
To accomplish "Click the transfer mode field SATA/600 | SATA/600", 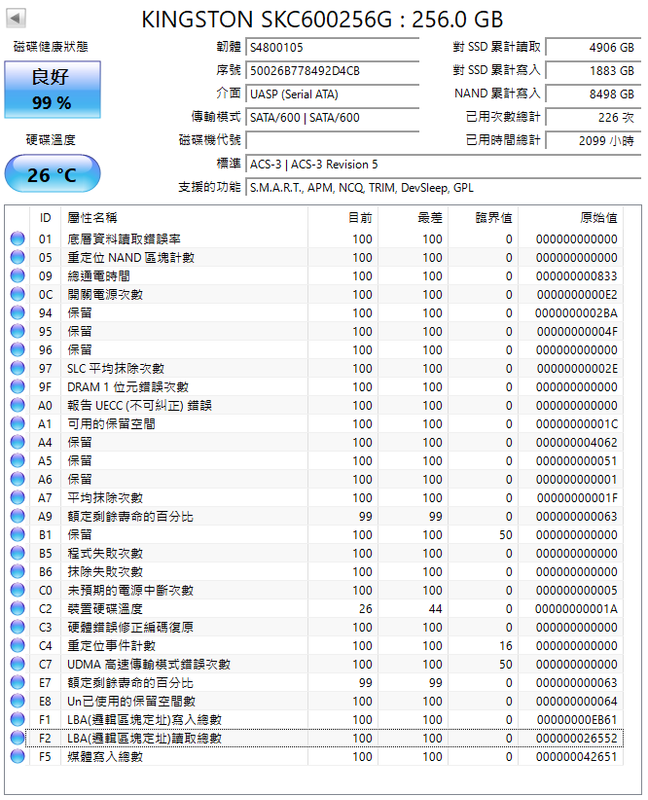I will [x=332, y=118].
